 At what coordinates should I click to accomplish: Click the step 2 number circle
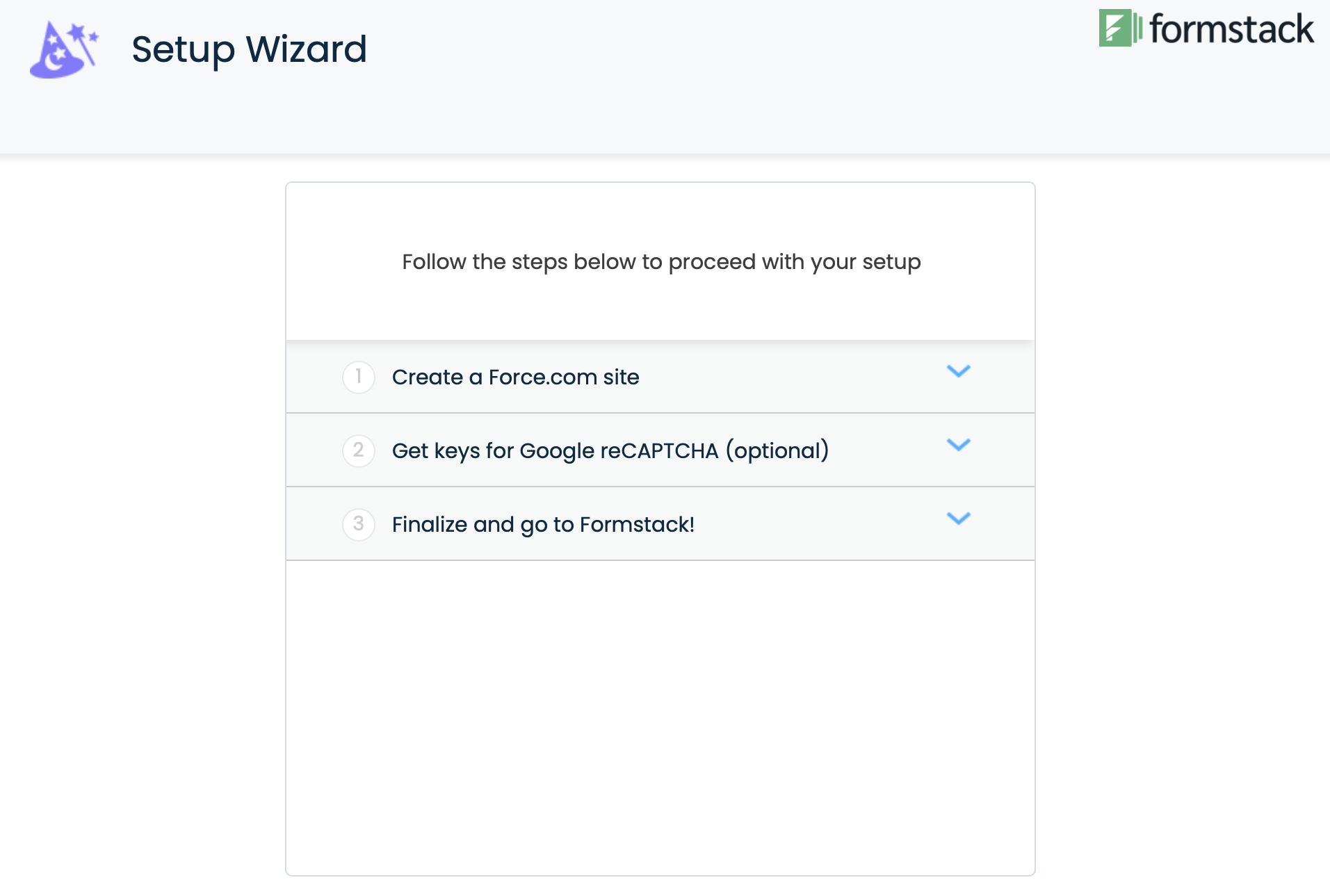(359, 450)
